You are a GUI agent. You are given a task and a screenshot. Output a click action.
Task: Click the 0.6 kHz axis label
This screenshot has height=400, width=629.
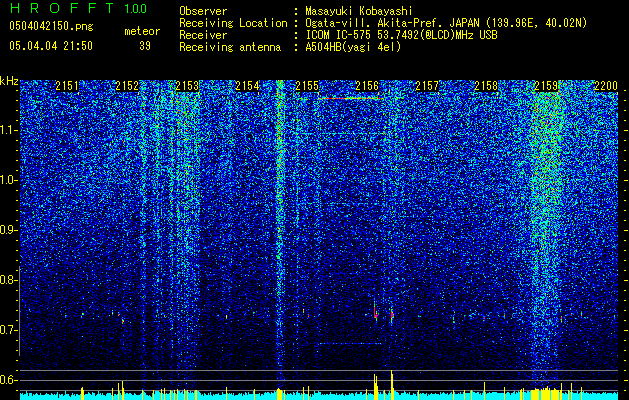[x=9, y=380]
